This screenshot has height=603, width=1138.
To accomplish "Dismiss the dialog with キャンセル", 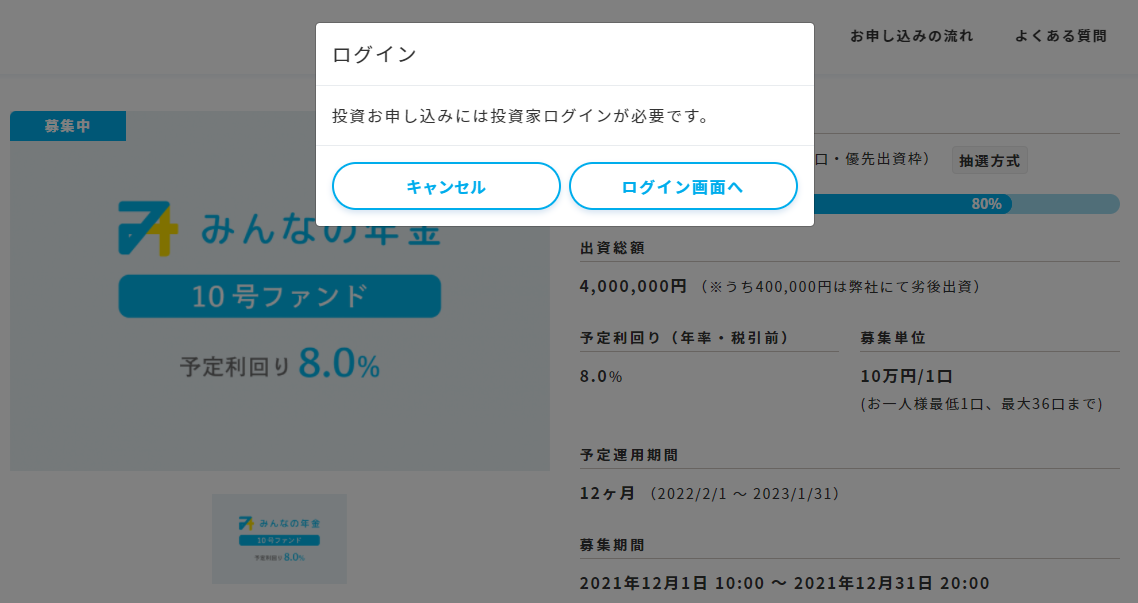I will pos(446,186).
